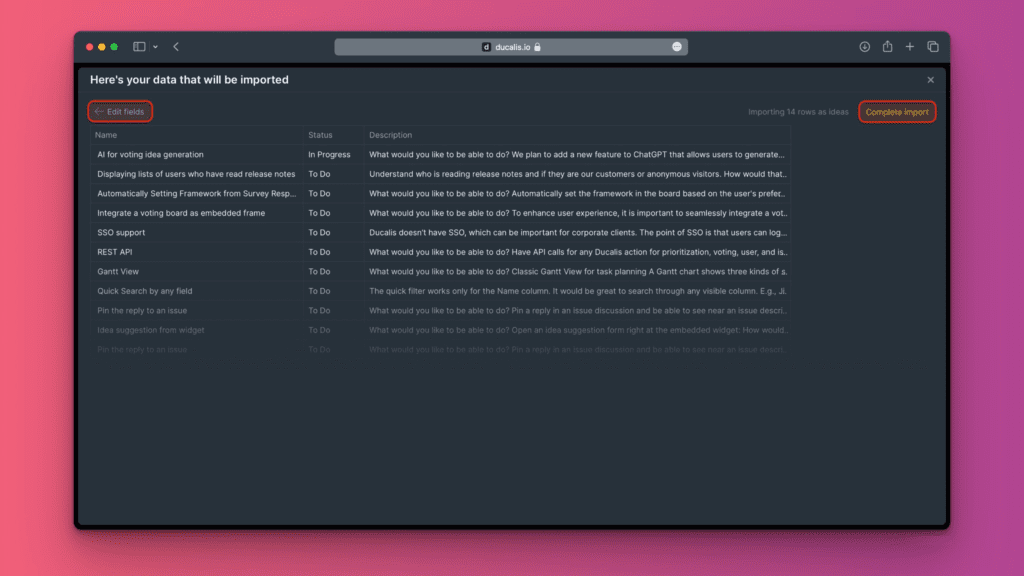
Task: Go back using the browser back arrow
Action: point(176,47)
